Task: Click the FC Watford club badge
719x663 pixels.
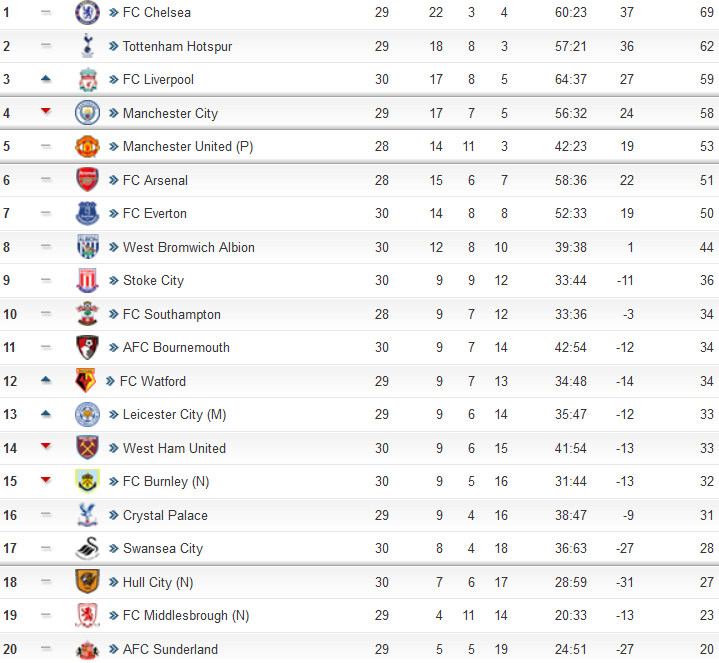Action: coord(86,381)
